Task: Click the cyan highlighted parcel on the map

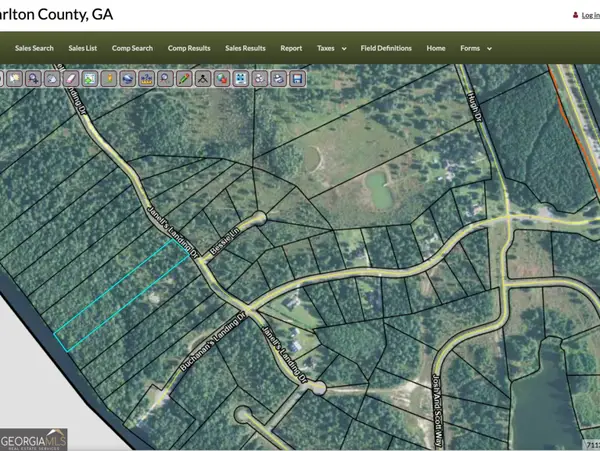Action: [122, 295]
